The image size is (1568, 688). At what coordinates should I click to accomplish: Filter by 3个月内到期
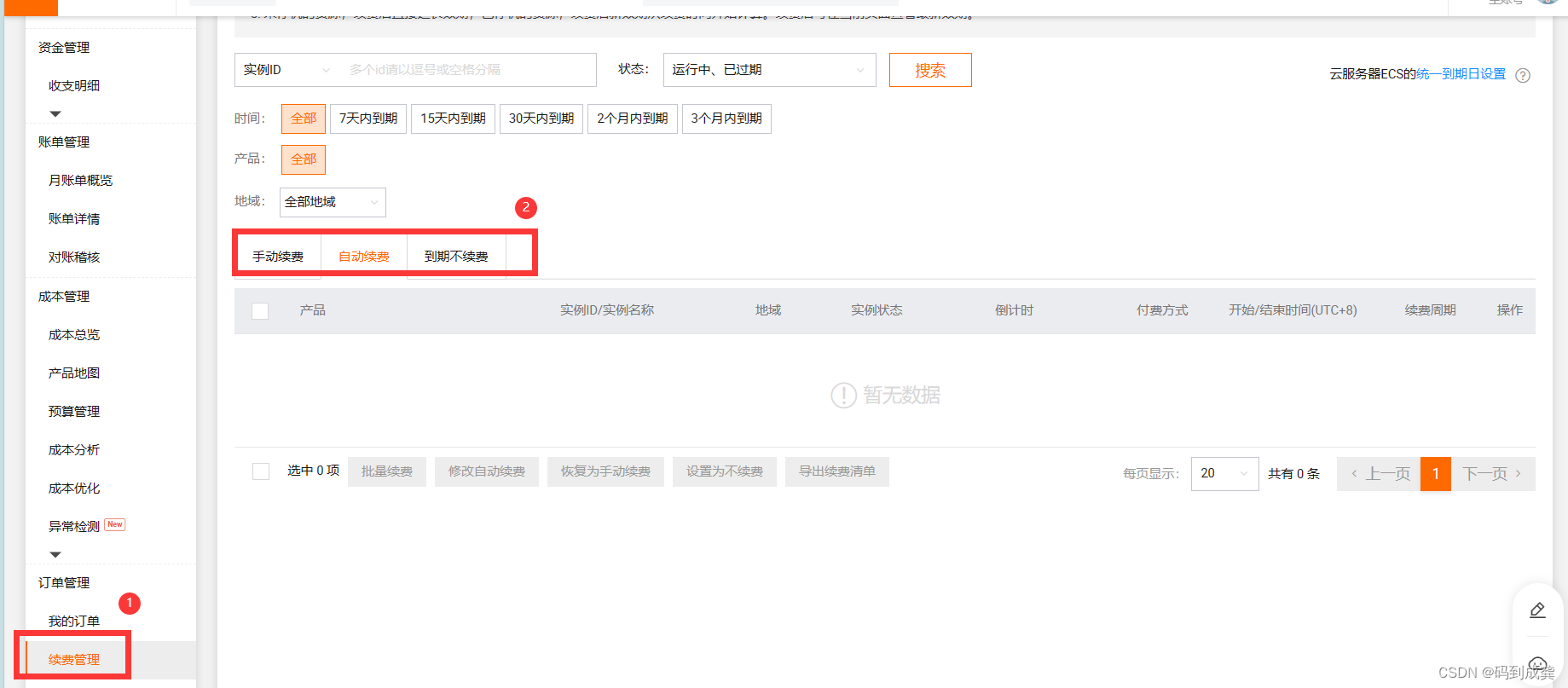(726, 119)
